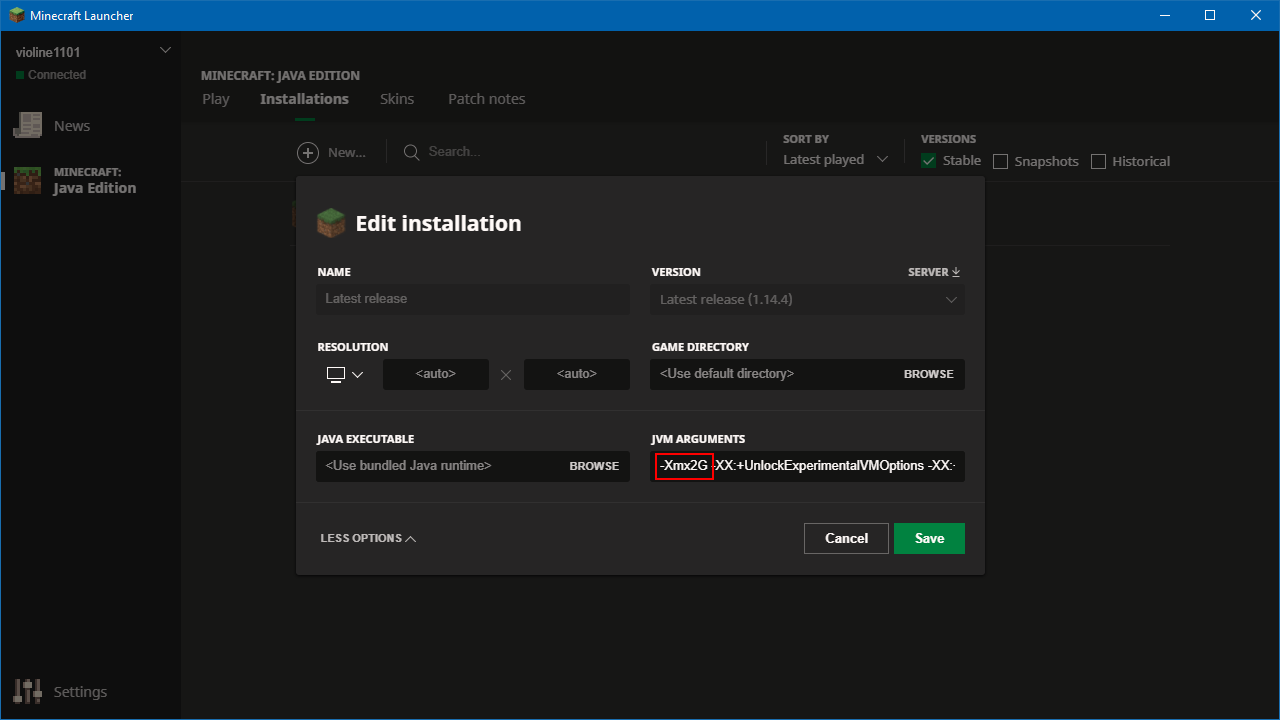Click the search magnifier icon
This screenshot has width=1280, height=720.
(411, 152)
